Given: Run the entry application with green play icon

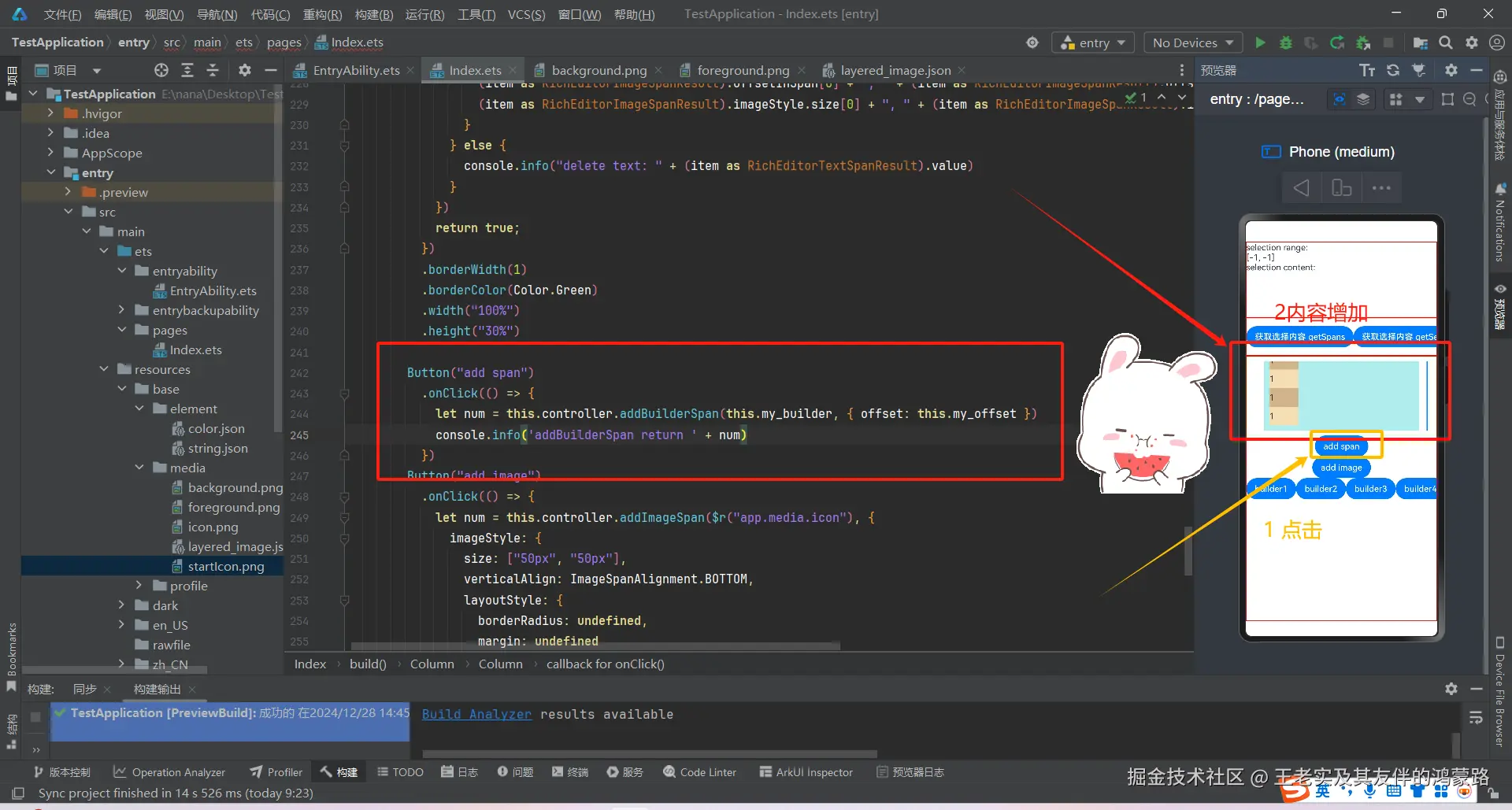Looking at the screenshot, I should point(1258,43).
